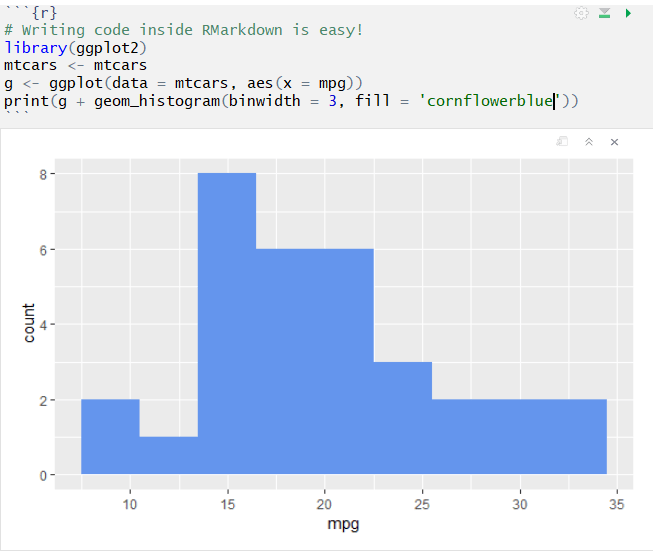
Task: Click binwidth value 3 in code
Action: pyautogui.click(x=332, y=101)
